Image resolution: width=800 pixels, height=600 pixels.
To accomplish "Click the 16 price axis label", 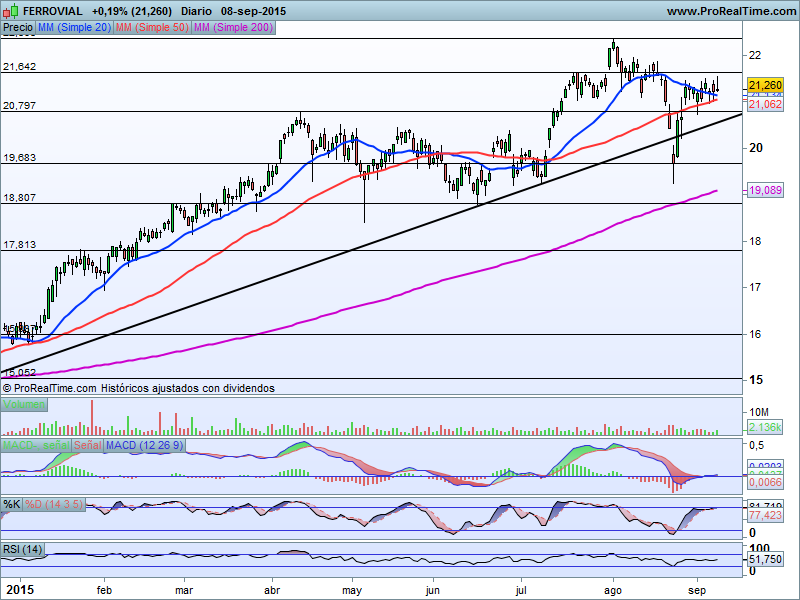I will point(755,334).
